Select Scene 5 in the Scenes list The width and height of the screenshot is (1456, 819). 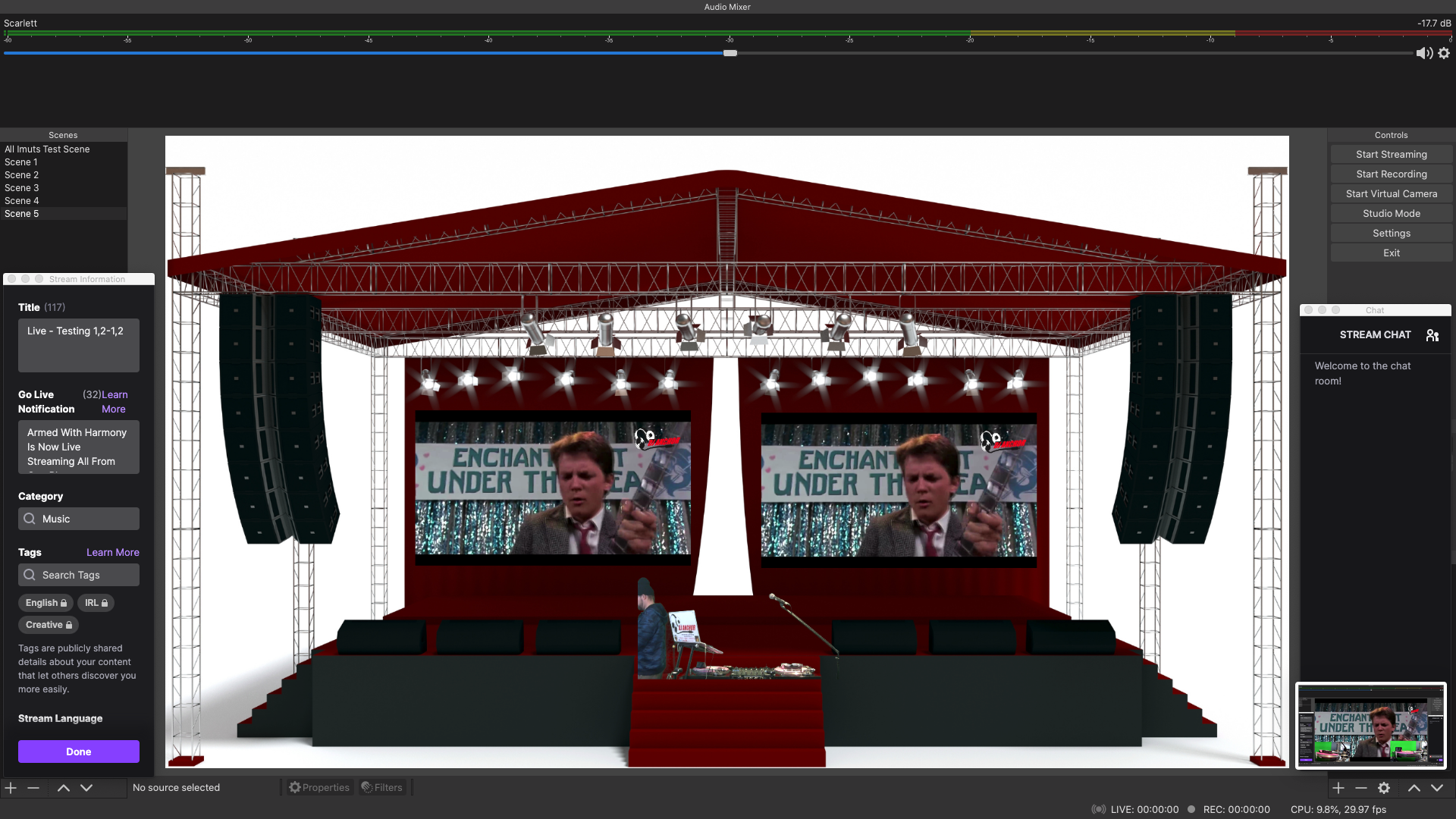point(64,214)
